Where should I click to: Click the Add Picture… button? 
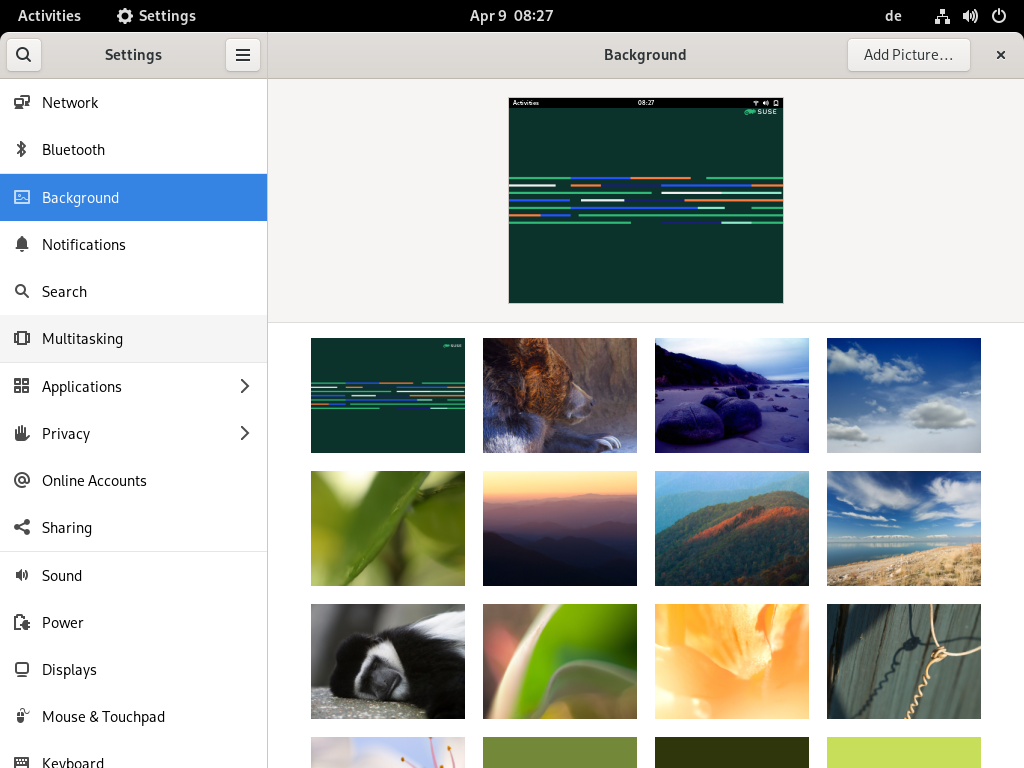908,55
